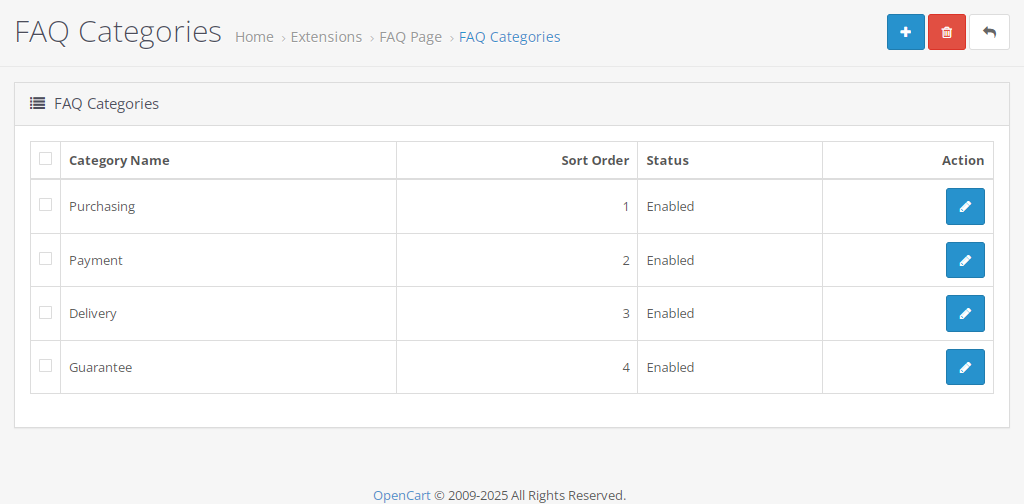
Task: Click the Category Name column header
Action: coord(119,161)
